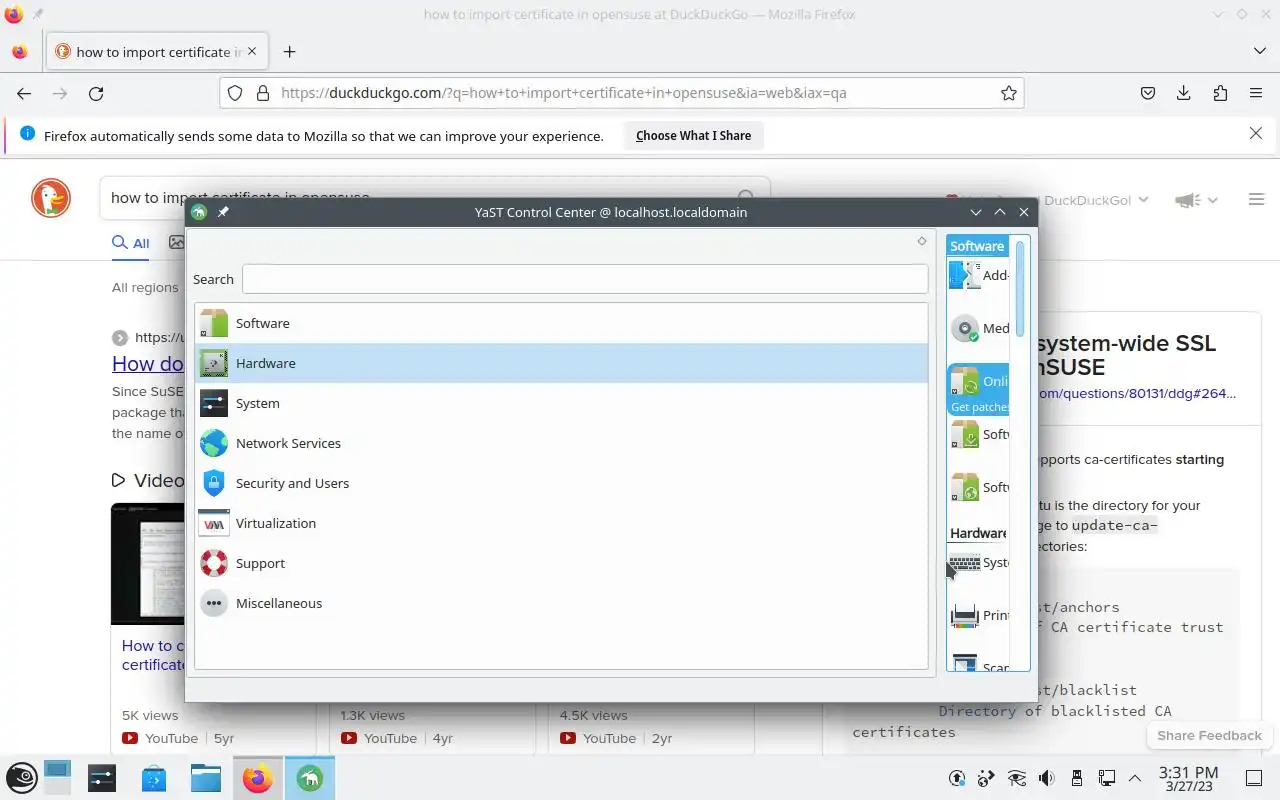Open Network Services category

point(561,443)
